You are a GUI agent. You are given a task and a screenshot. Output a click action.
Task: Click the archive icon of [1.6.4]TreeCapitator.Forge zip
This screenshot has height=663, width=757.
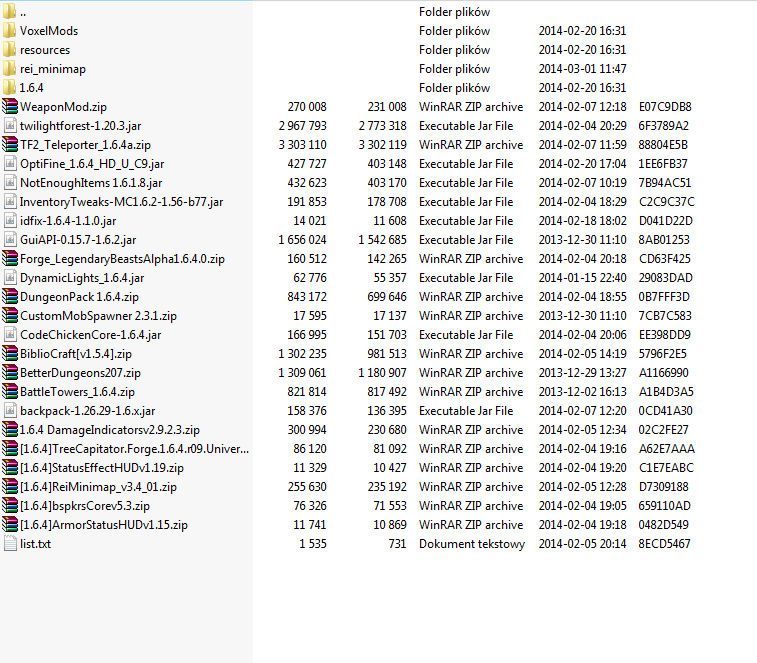(x=10, y=449)
